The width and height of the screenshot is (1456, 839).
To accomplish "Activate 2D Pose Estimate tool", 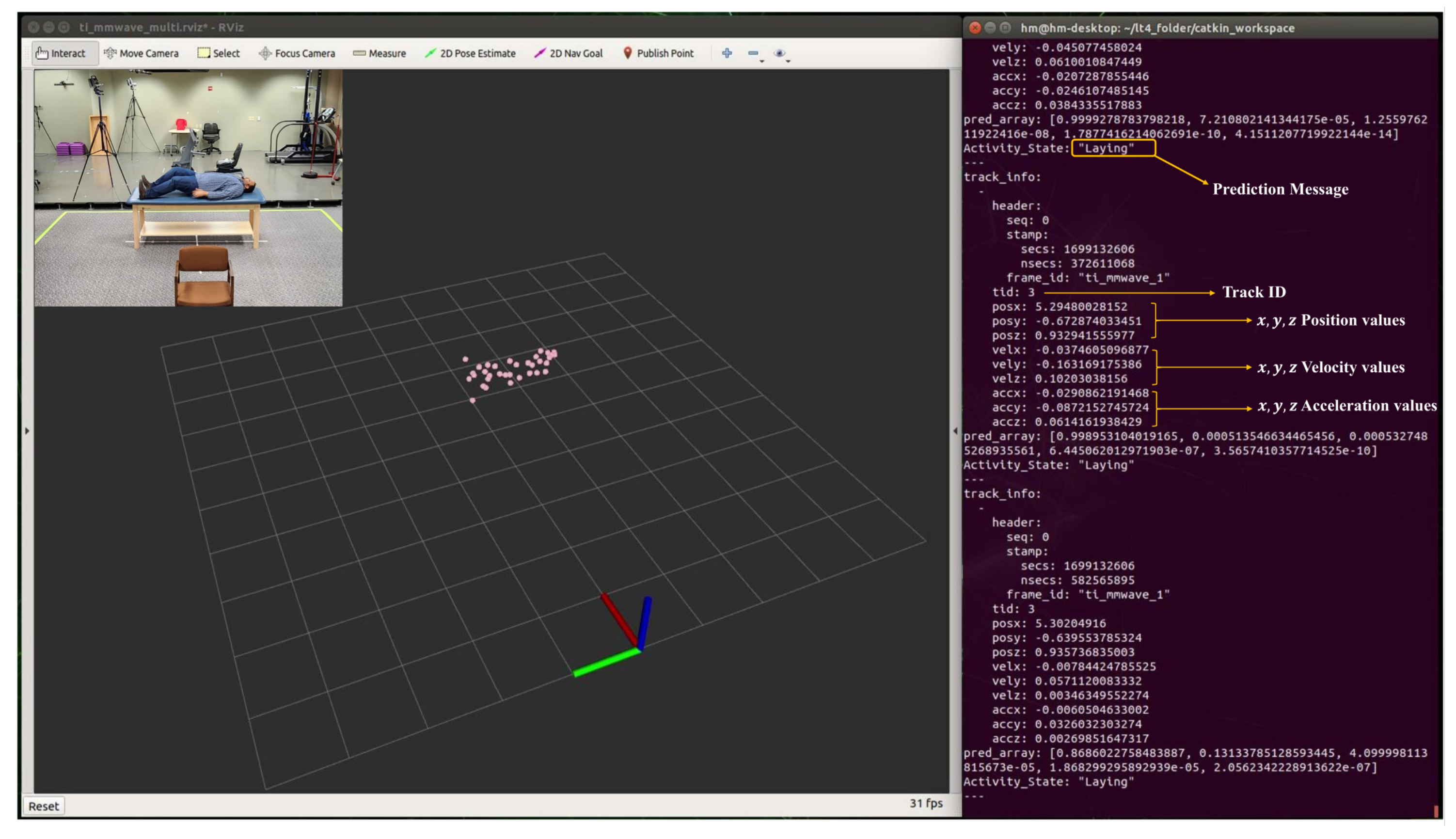I will click(x=470, y=53).
